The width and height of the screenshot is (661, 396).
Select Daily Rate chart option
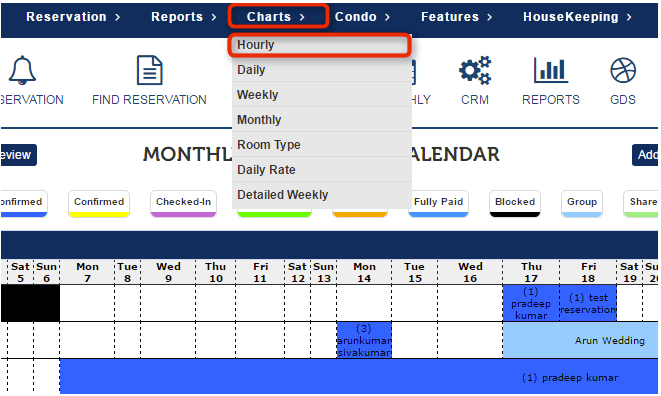pyautogui.click(x=322, y=170)
